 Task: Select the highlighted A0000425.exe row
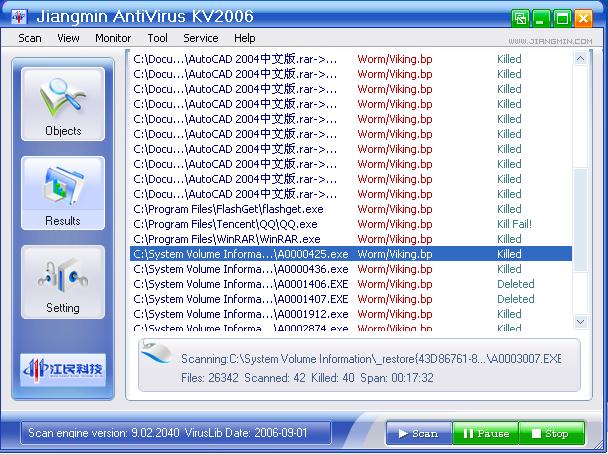tap(351, 254)
